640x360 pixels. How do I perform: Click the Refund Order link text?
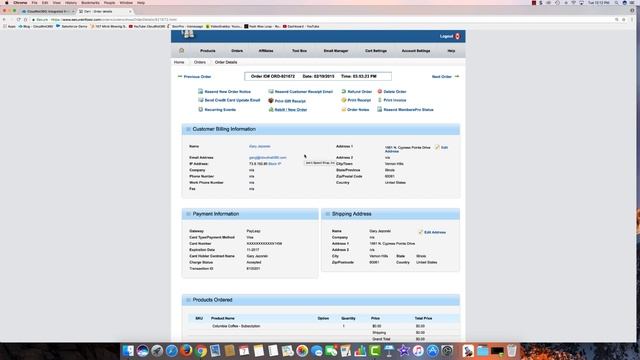pyautogui.click(x=360, y=92)
